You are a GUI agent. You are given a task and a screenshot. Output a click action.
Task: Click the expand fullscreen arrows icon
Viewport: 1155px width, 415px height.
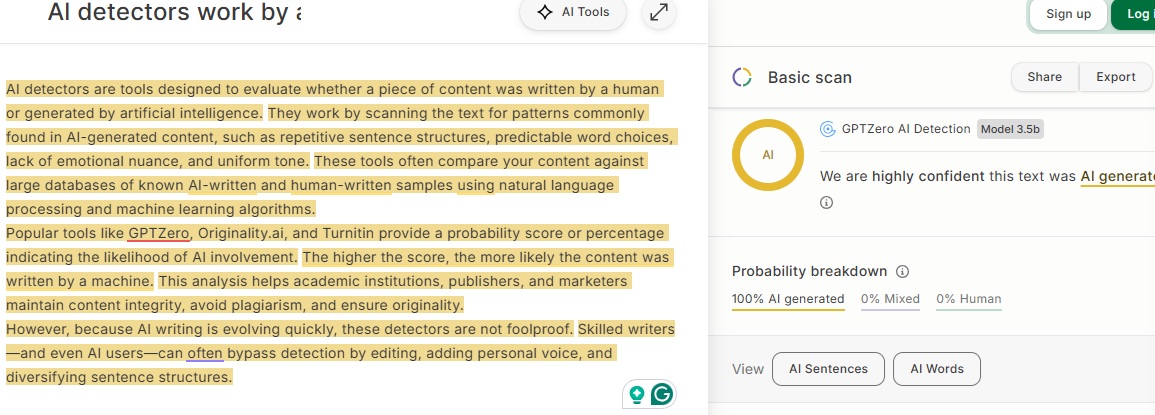point(659,13)
